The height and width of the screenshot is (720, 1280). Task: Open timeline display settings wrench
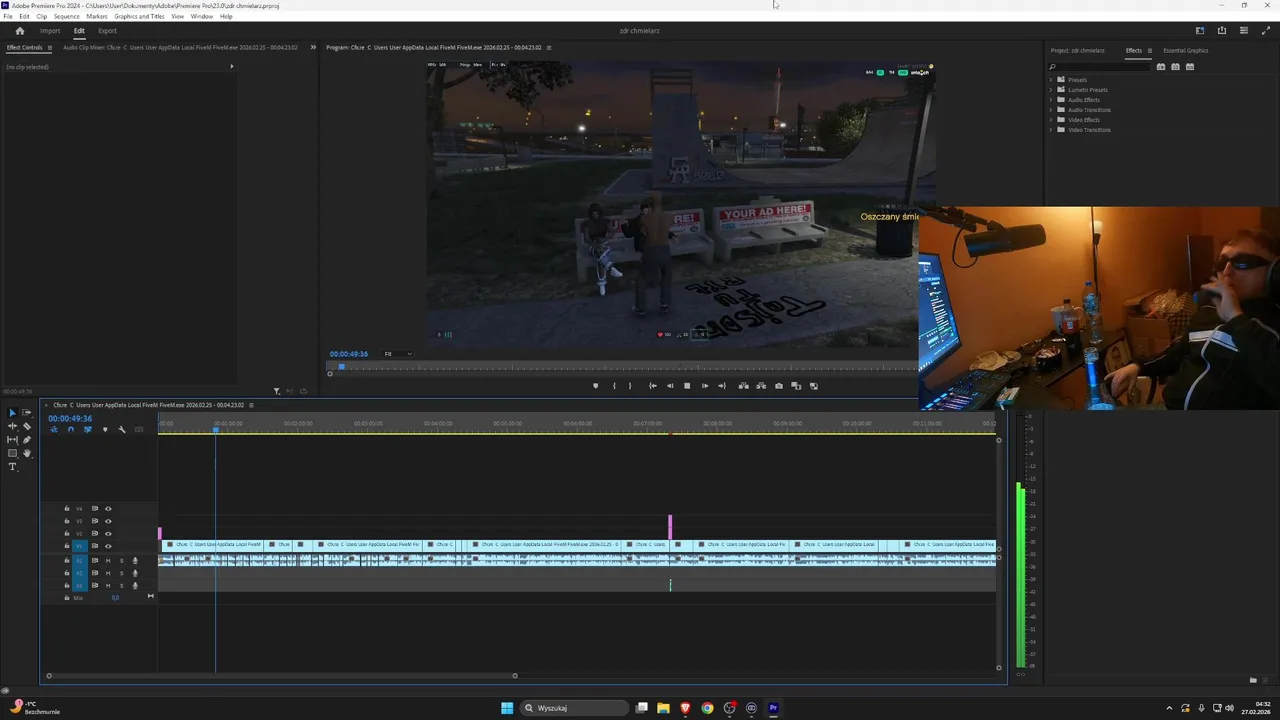click(122, 430)
